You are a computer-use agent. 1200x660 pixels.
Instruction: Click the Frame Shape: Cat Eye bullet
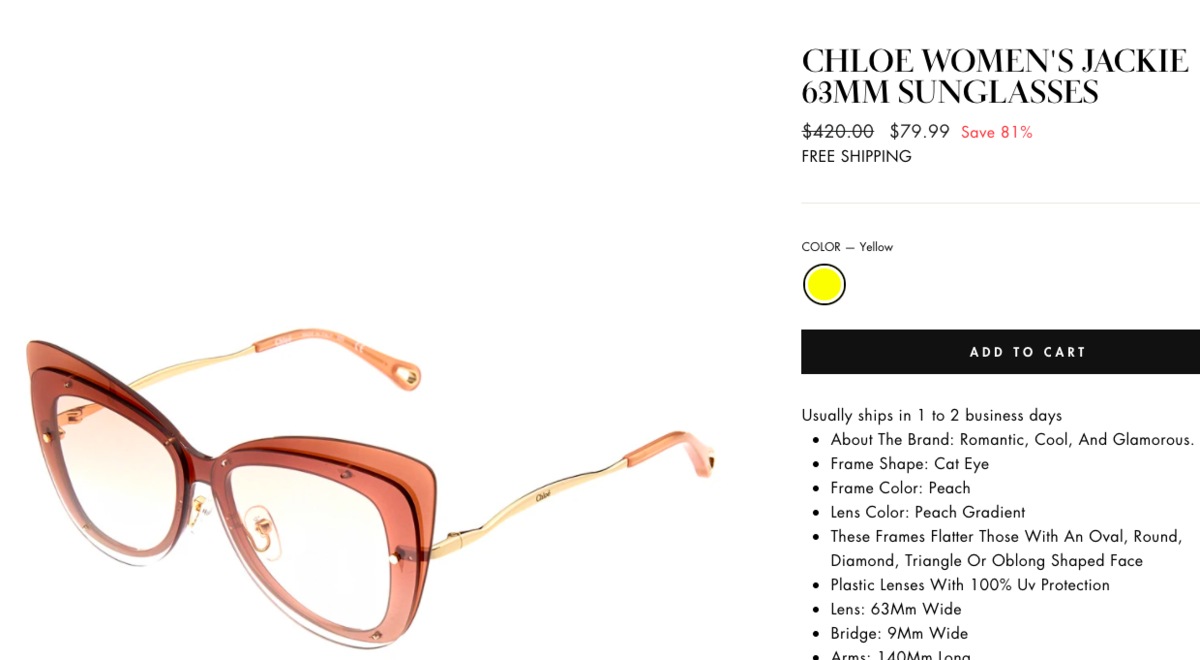[x=909, y=464]
